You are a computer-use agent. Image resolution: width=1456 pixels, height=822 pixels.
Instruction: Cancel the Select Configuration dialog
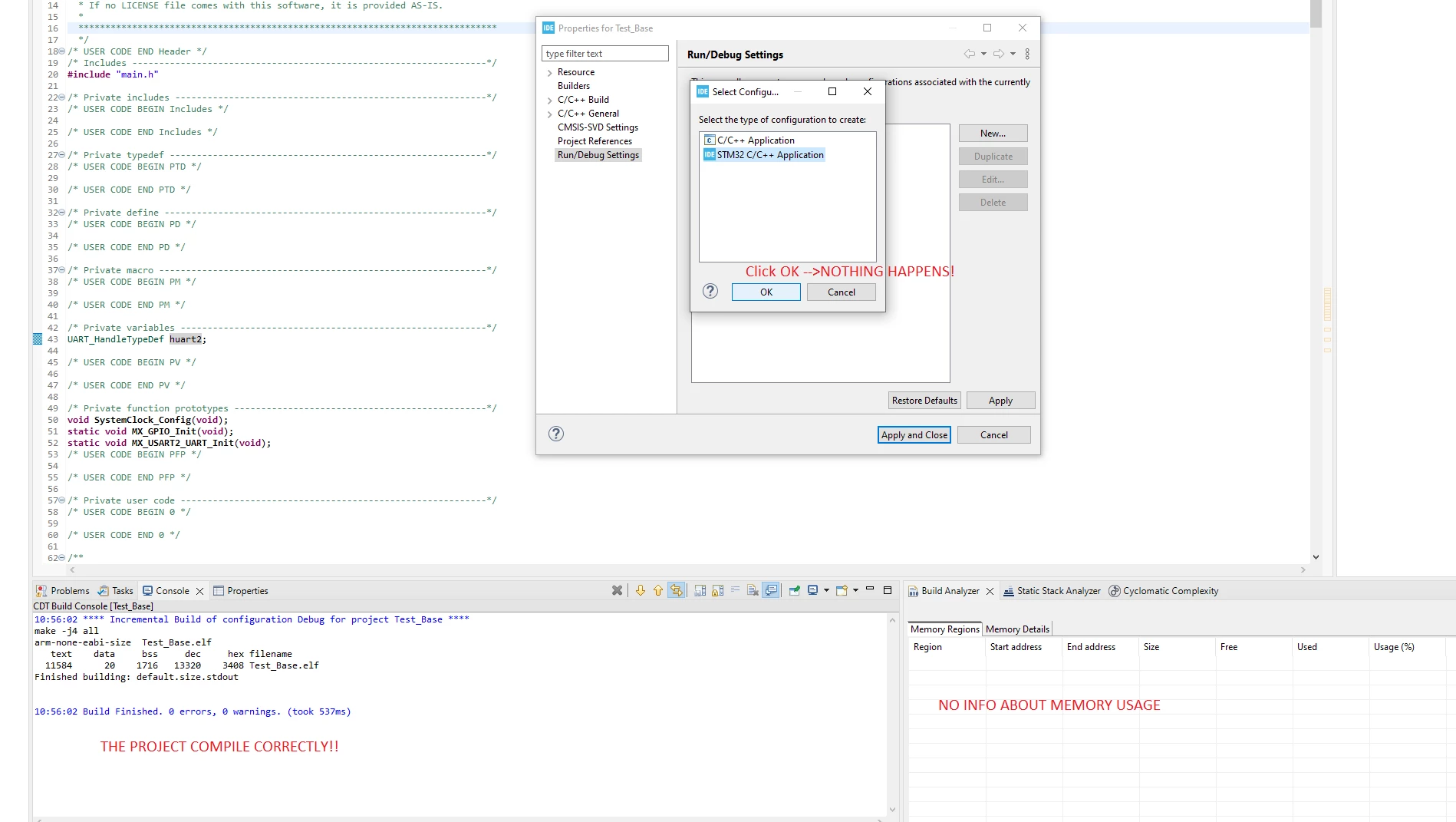pyautogui.click(x=841, y=292)
